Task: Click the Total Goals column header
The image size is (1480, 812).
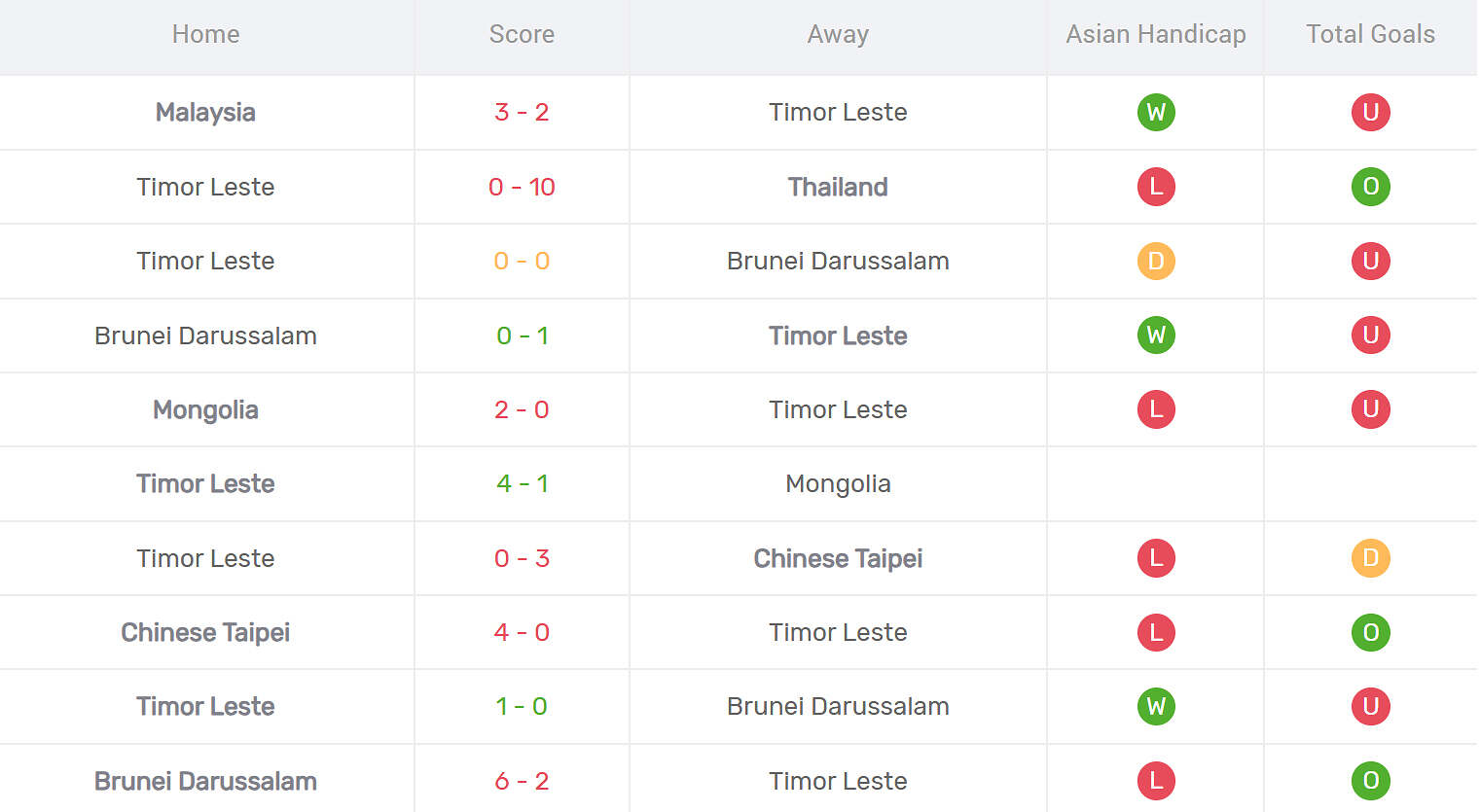Action: pos(1370,34)
